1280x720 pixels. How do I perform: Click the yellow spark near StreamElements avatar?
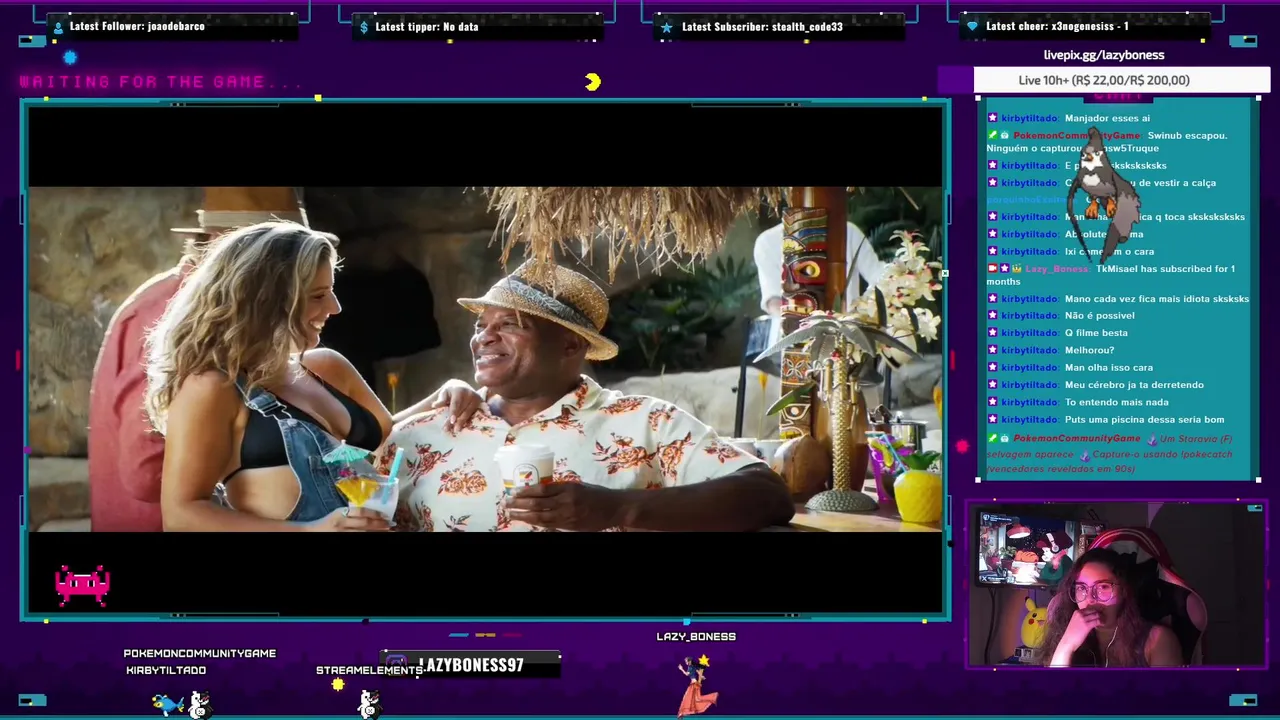338,685
